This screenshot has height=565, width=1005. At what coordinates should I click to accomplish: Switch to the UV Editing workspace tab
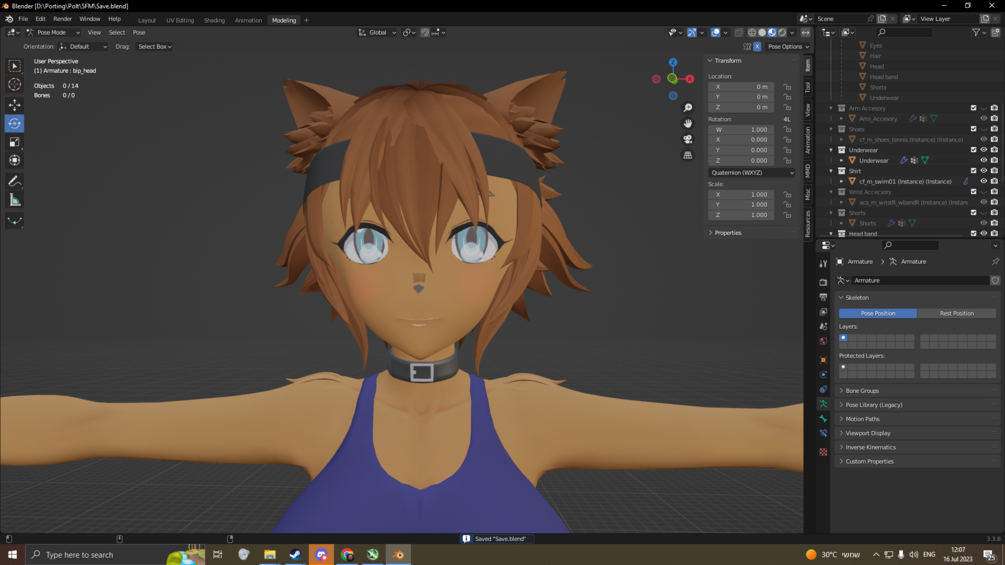(180, 20)
